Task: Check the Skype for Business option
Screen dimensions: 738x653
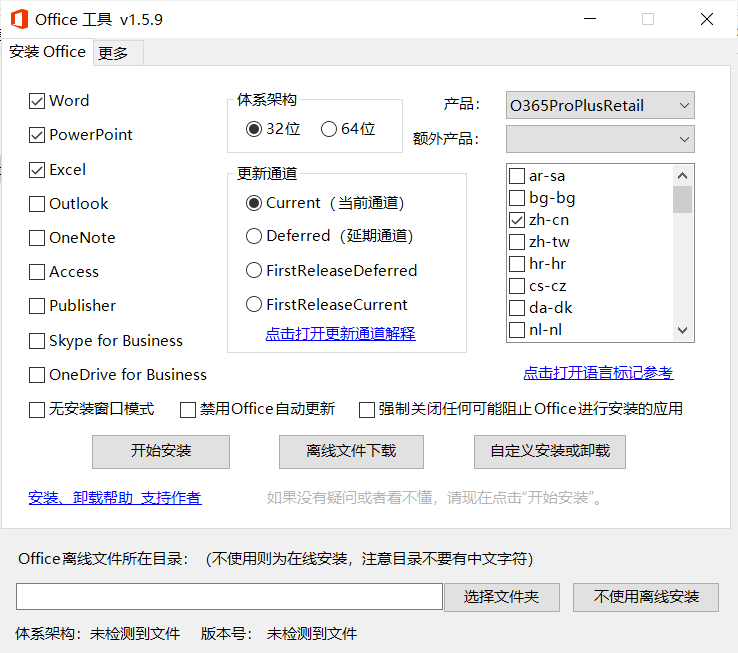Action: (38, 341)
